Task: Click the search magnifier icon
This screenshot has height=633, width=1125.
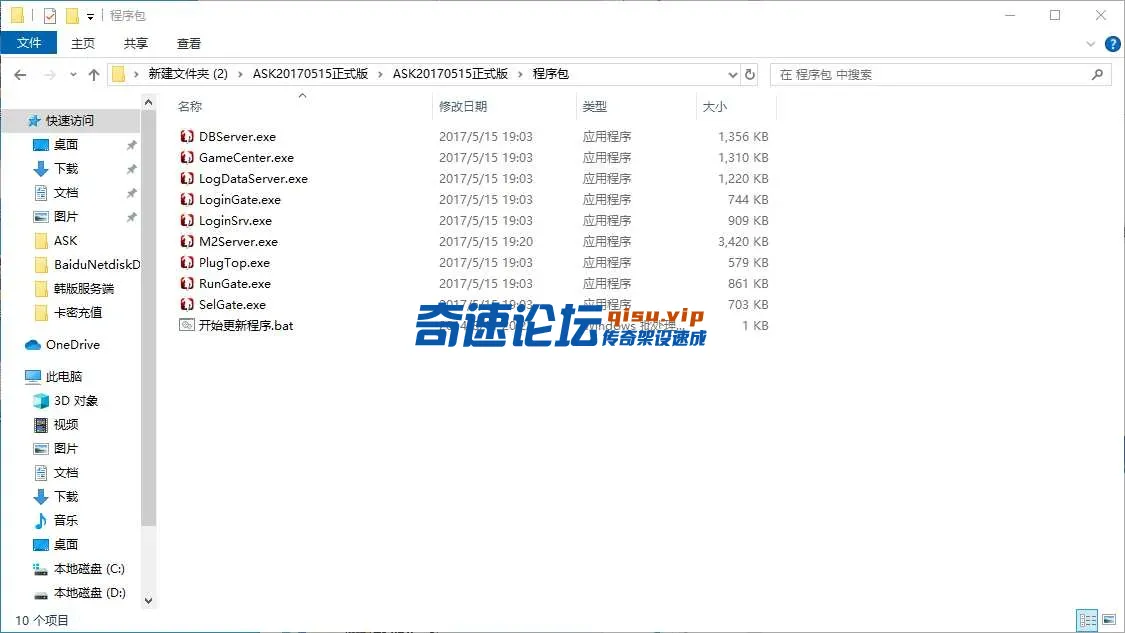Action: (x=1097, y=74)
